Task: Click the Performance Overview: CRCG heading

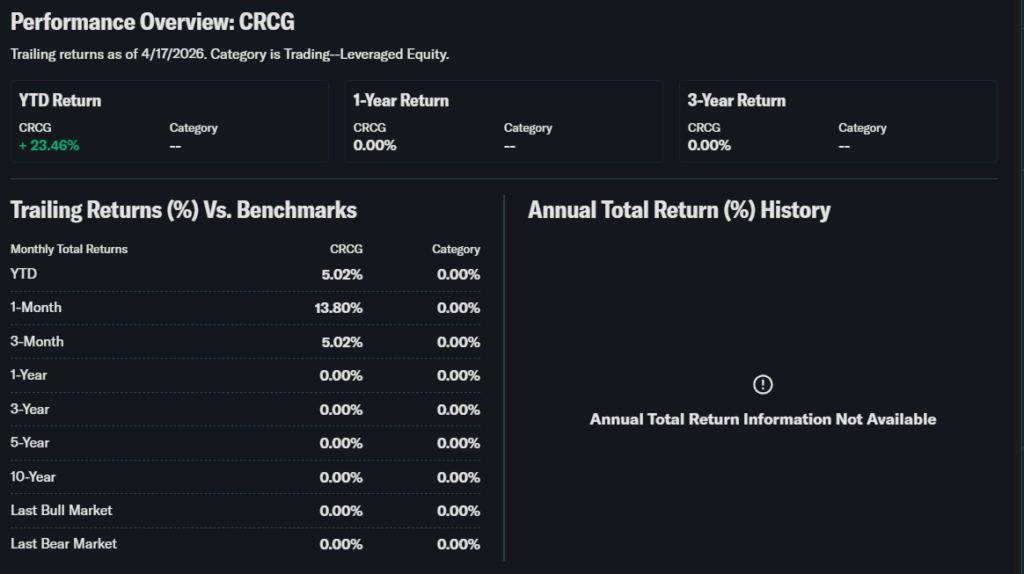Action: pyautogui.click(x=152, y=22)
